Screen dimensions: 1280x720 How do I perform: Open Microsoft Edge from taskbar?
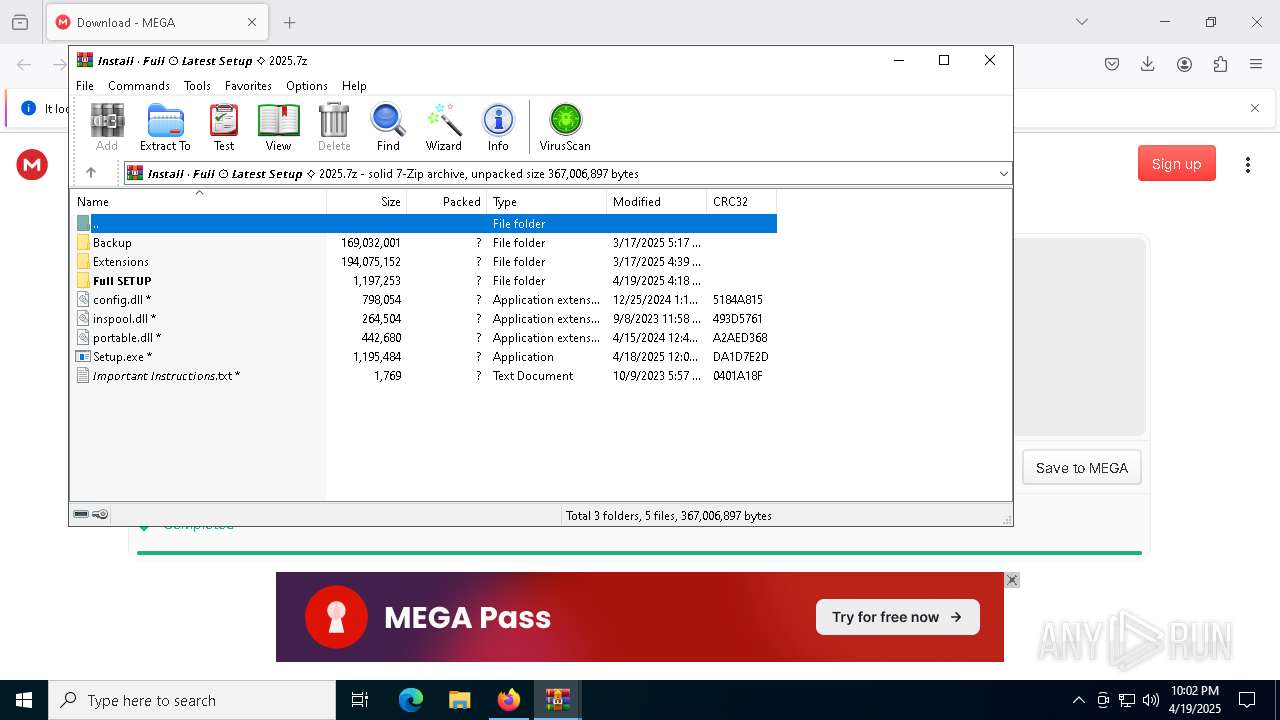point(411,700)
